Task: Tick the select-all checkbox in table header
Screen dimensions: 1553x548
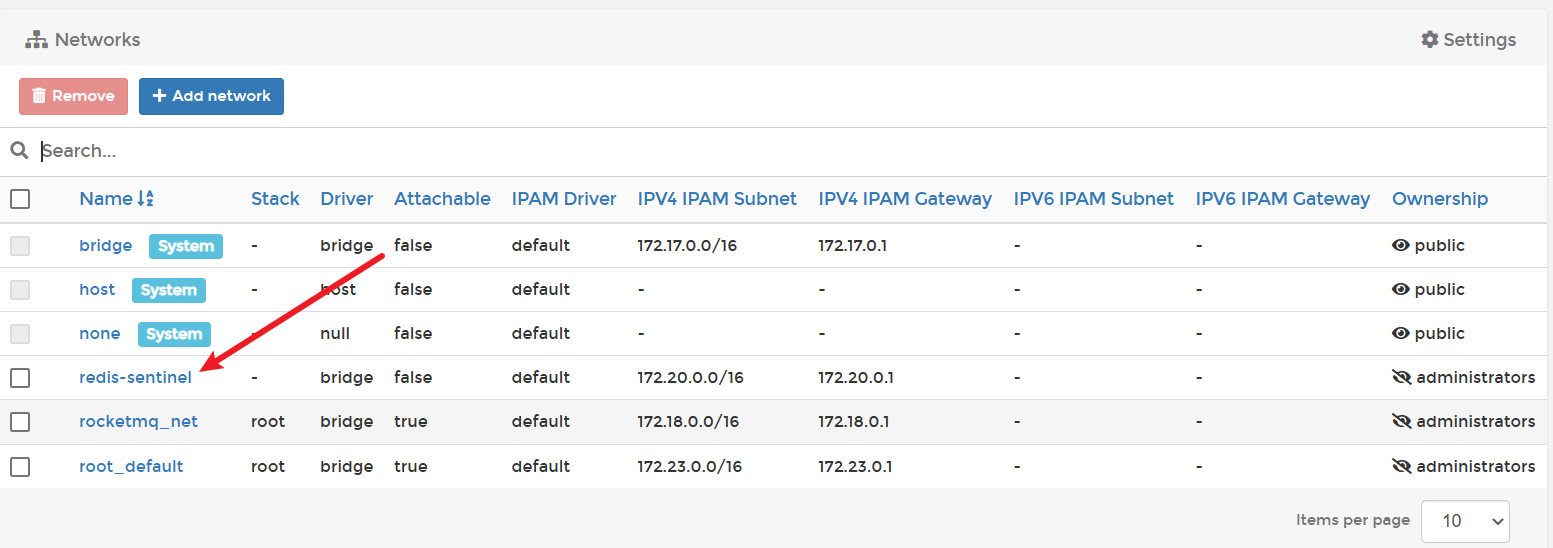Action: (x=20, y=199)
